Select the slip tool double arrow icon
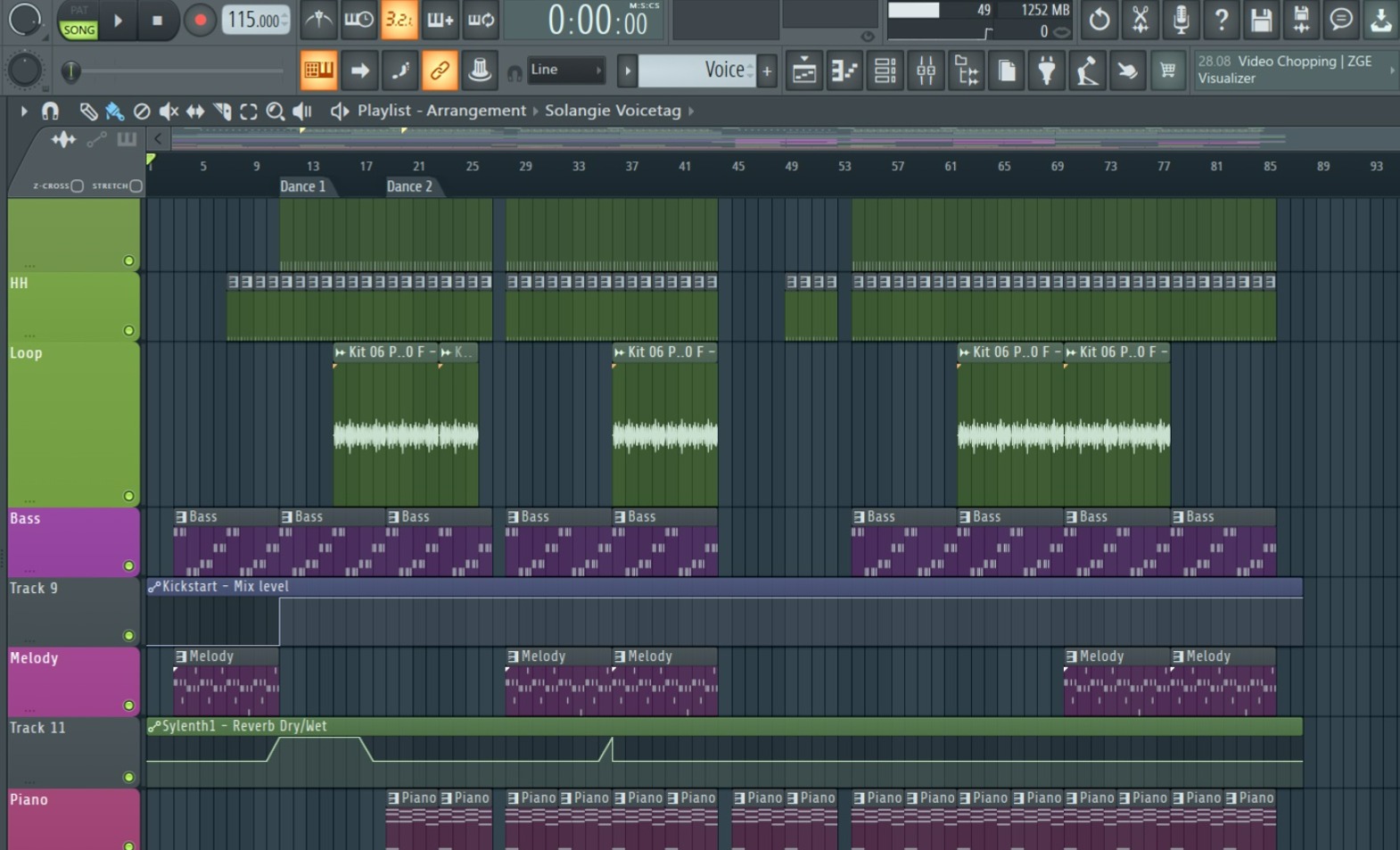Screen dimensions: 1400x850 pos(194,111)
